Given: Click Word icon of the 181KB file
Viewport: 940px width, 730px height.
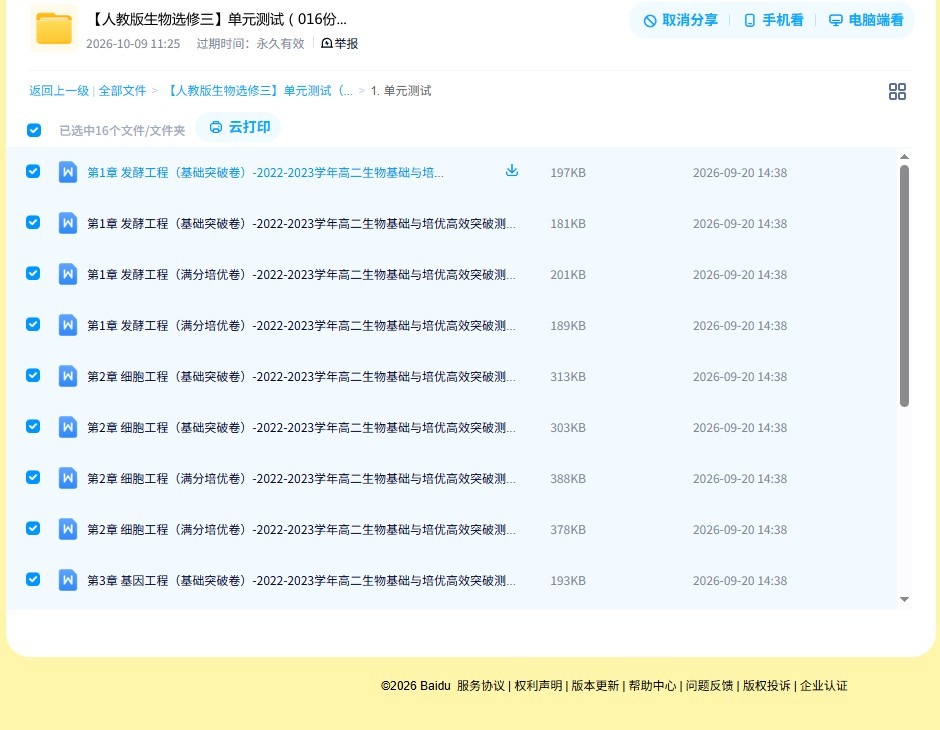Looking at the screenshot, I should (68, 224).
